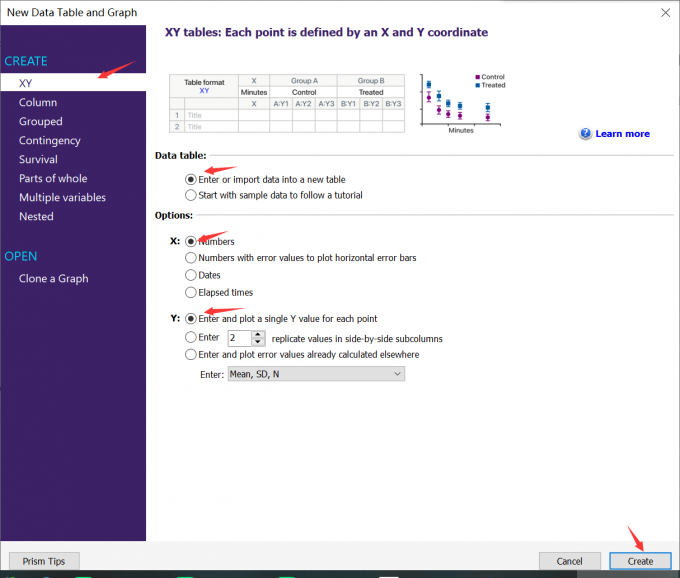Select Enter replicate values in subcolumns option

[191, 337]
